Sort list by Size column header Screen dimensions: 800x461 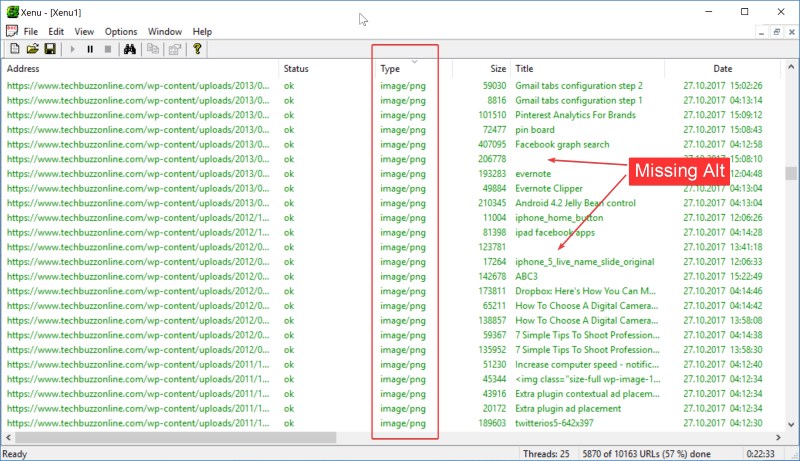pyautogui.click(x=497, y=69)
